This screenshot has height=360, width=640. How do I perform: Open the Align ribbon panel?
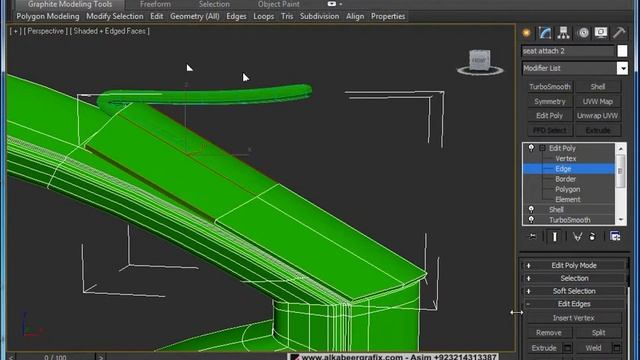[355, 16]
